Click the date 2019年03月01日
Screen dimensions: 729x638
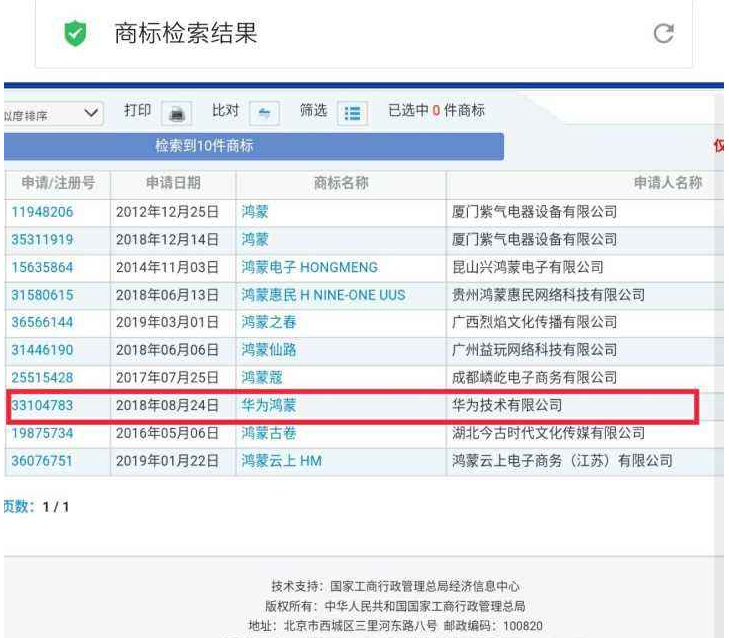click(x=167, y=322)
